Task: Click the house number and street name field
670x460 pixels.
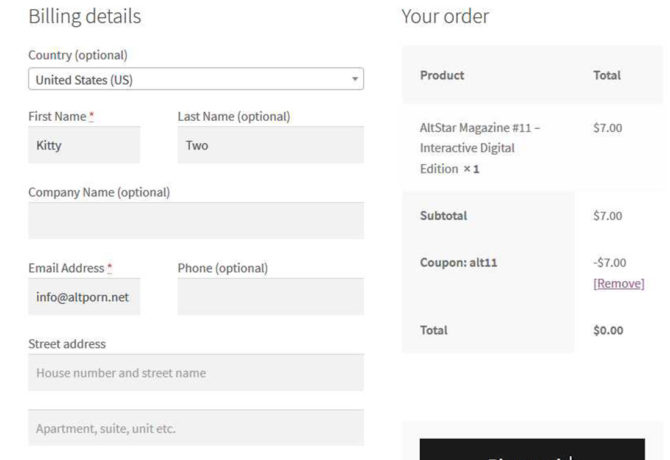Action: (x=196, y=373)
